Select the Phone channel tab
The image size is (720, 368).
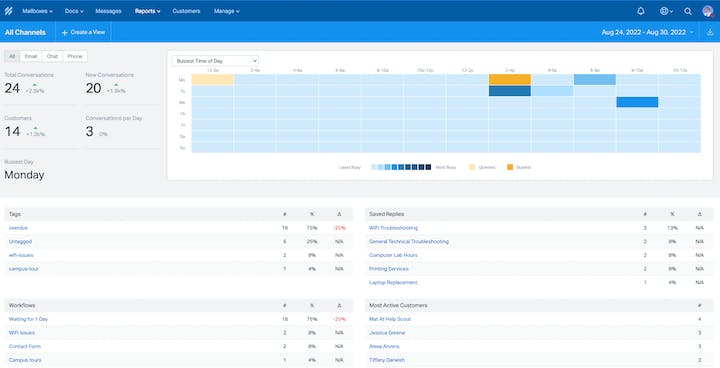point(75,56)
